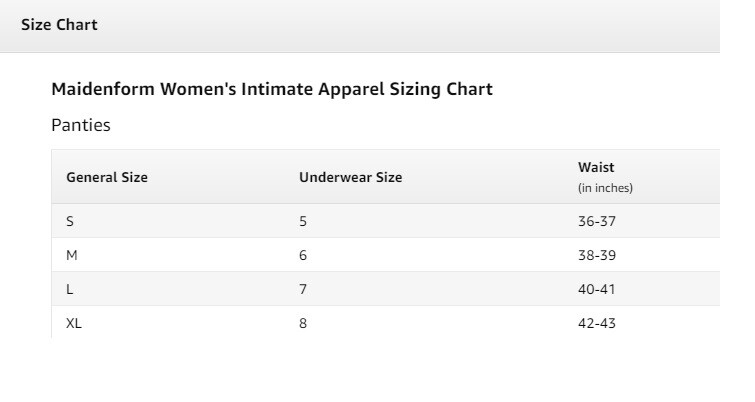Select the Maidenform Women's Intimate Apparel Sizing Chart heading

point(272,89)
